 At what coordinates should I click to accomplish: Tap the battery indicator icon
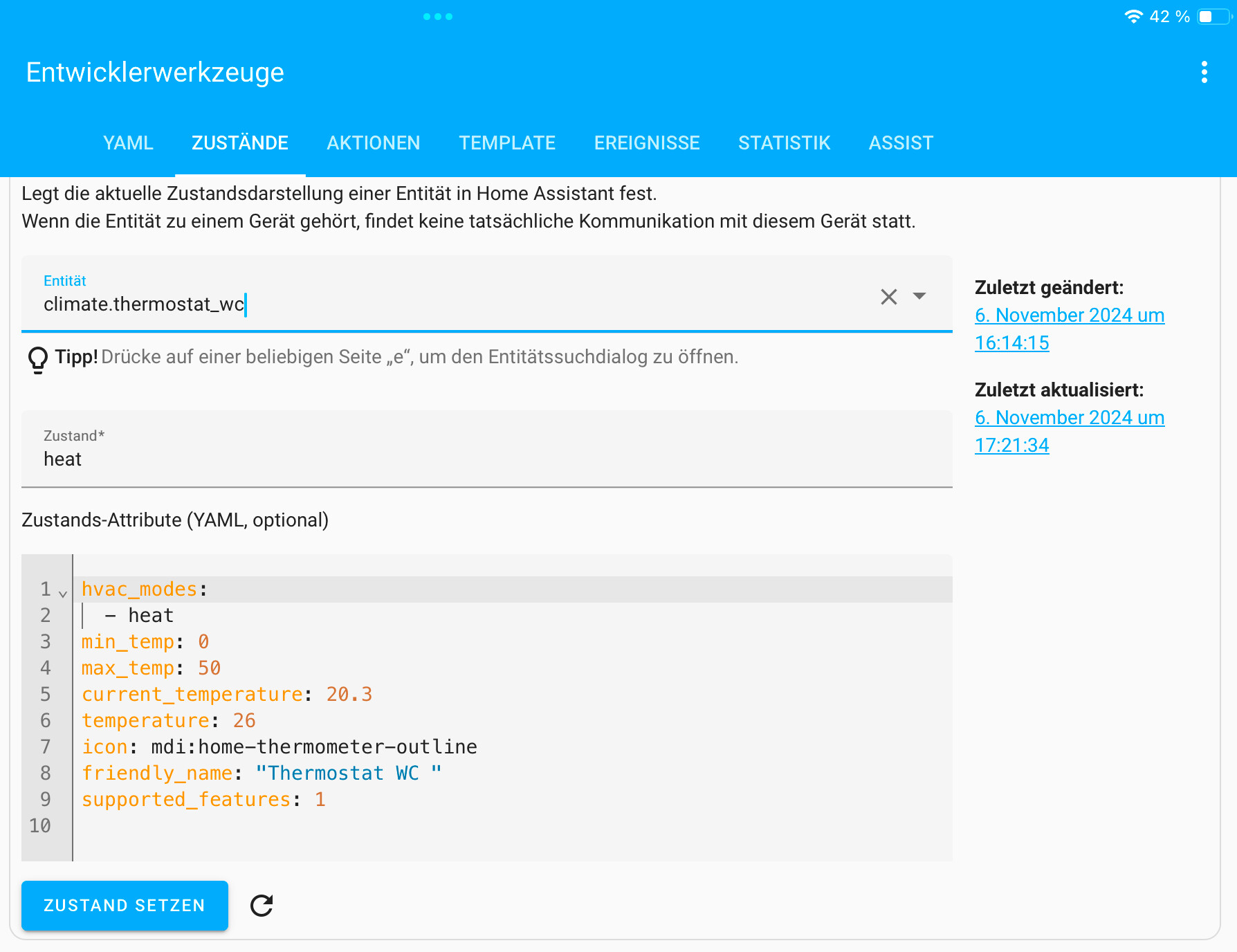click(x=1213, y=17)
